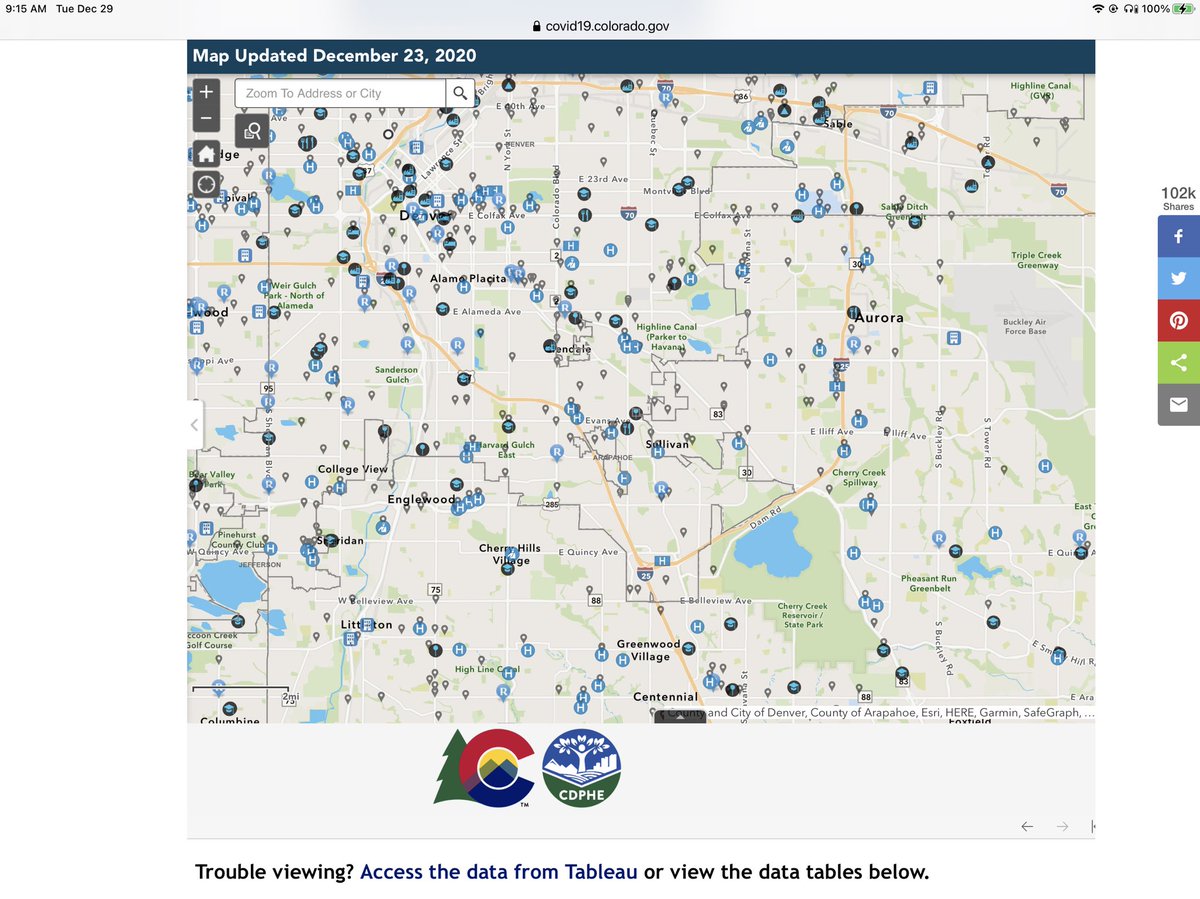
Task: Click the find my location button
Action: [206, 184]
